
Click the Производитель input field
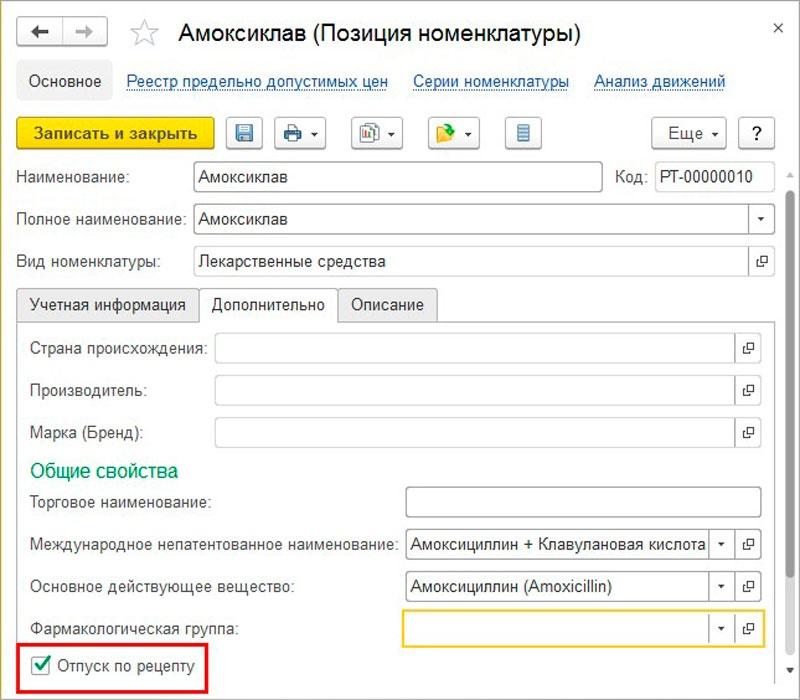click(474, 390)
